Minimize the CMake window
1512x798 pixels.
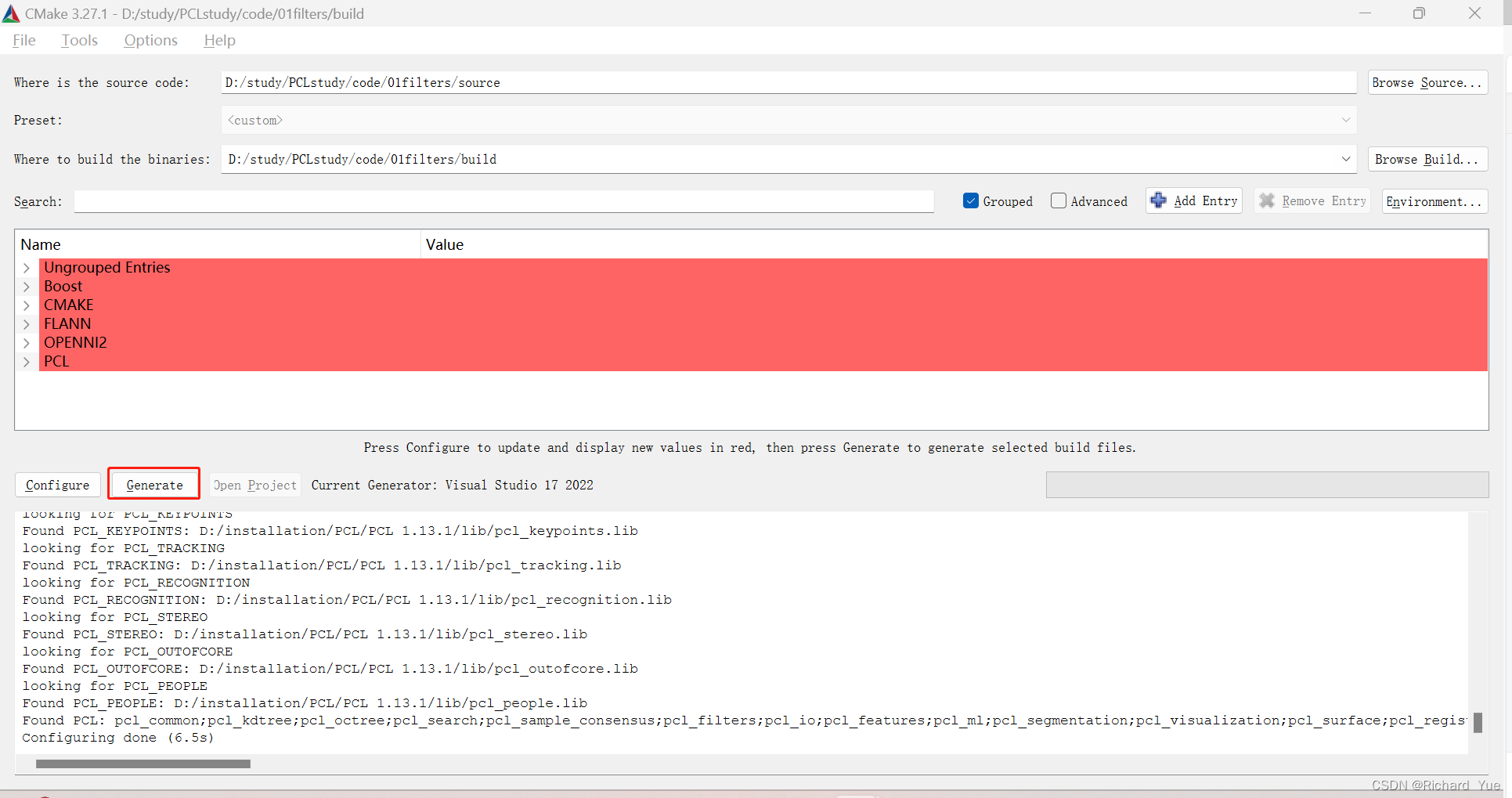click(x=1365, y=13)
